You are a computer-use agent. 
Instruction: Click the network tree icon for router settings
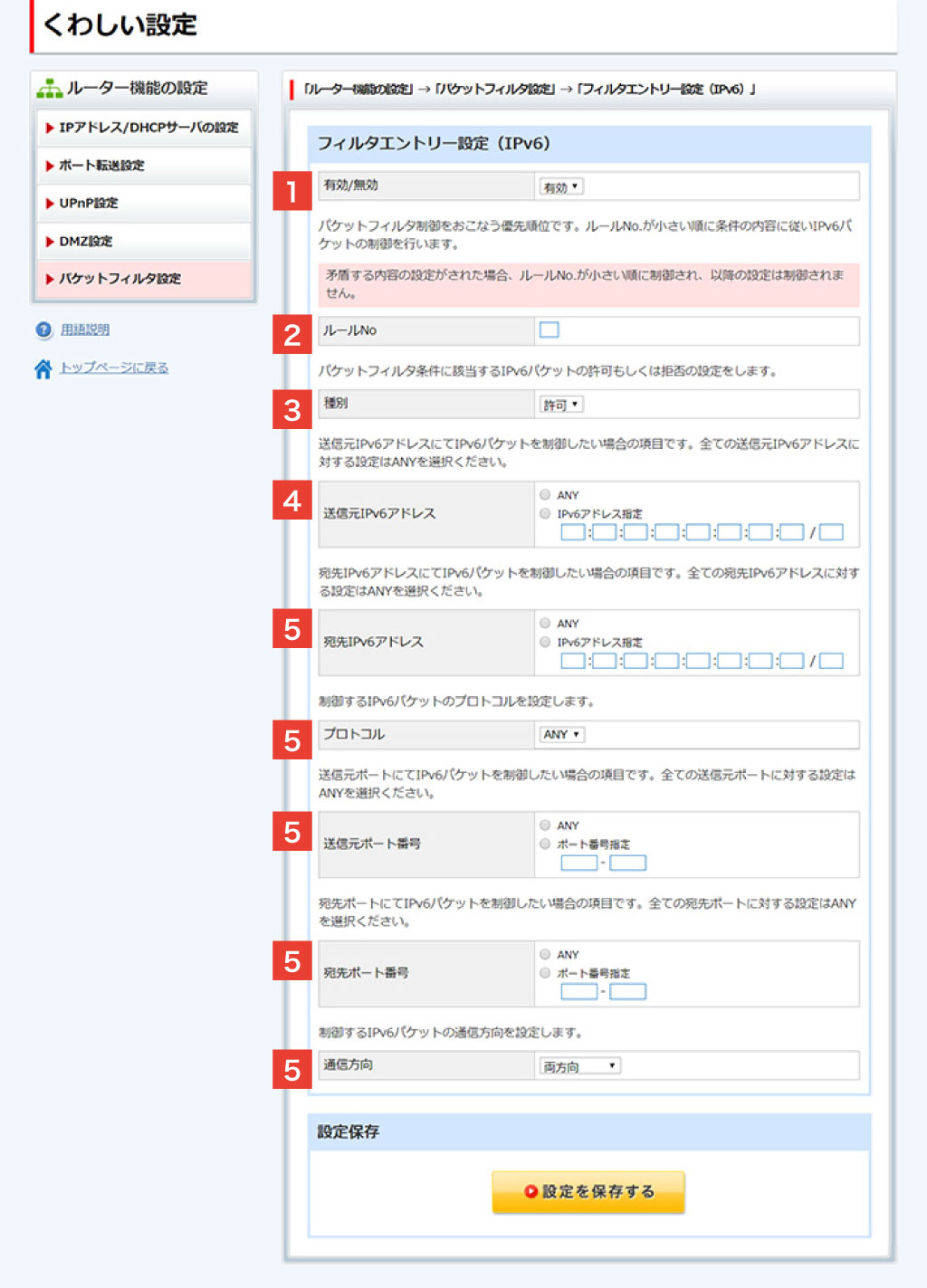coord(49,89)
